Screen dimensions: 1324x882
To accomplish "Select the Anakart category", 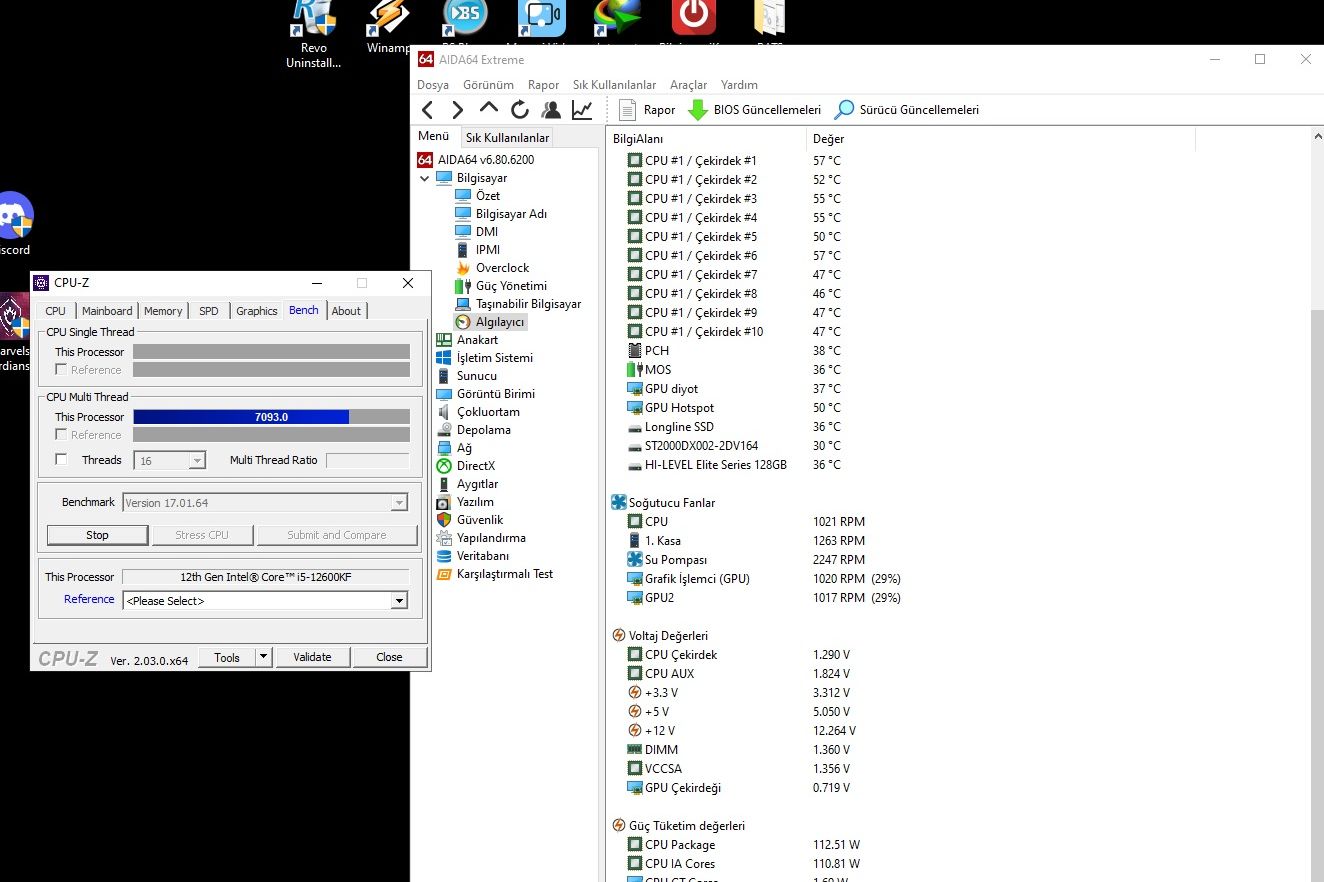I will pos(467,340).
